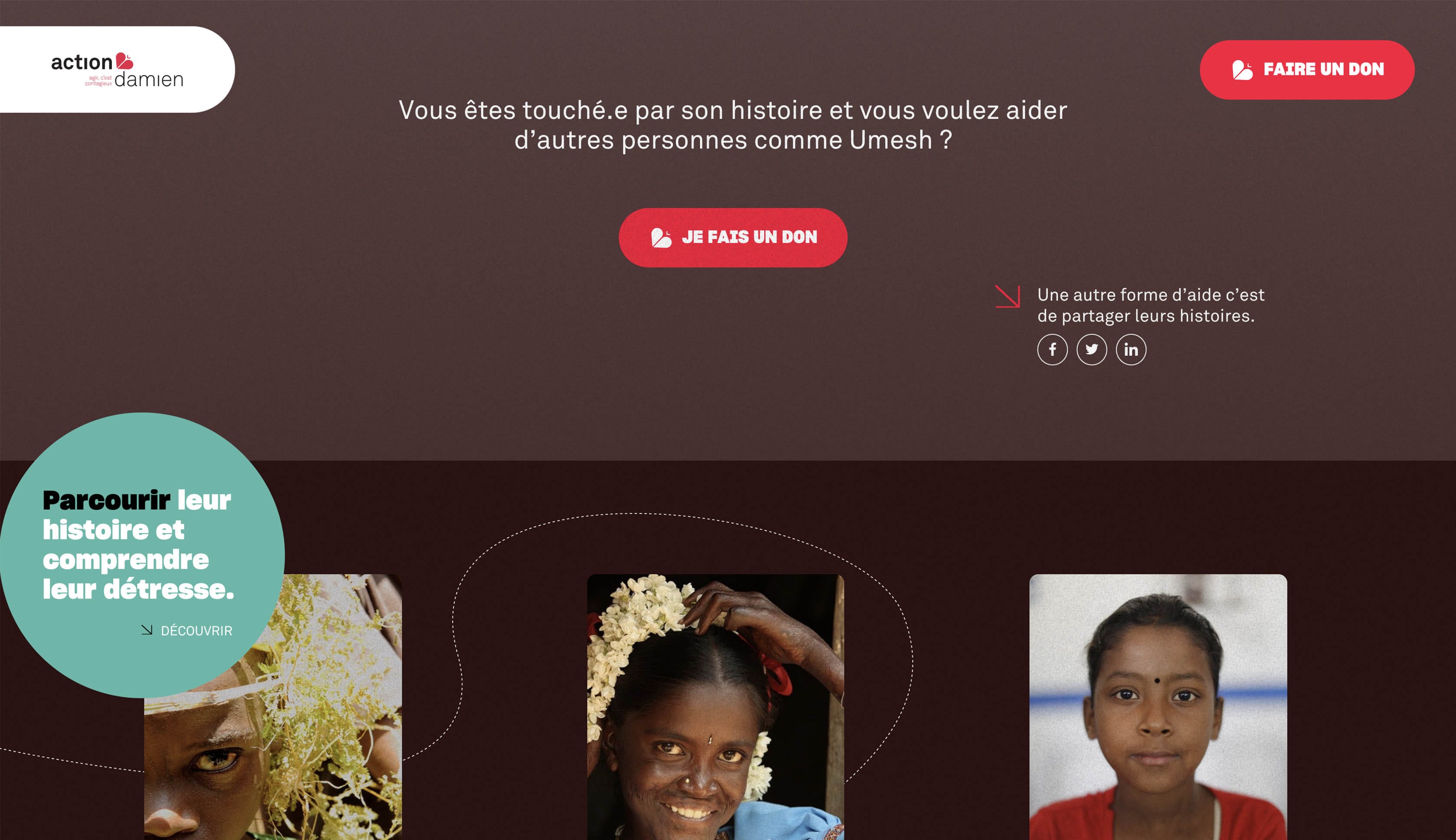Image resolution: width=1456 pixels, height=840 pixels.
Task: Click the red heart in the logo
Action: pyautogui.click(x=124, y=61)
